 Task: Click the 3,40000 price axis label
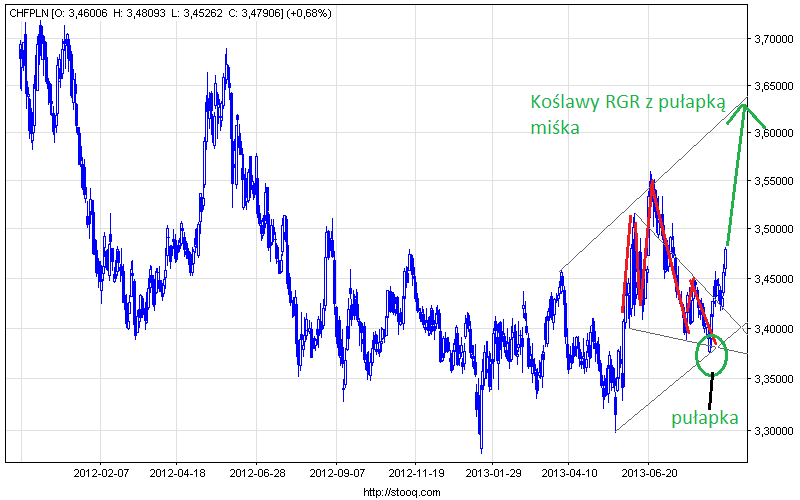773,329
